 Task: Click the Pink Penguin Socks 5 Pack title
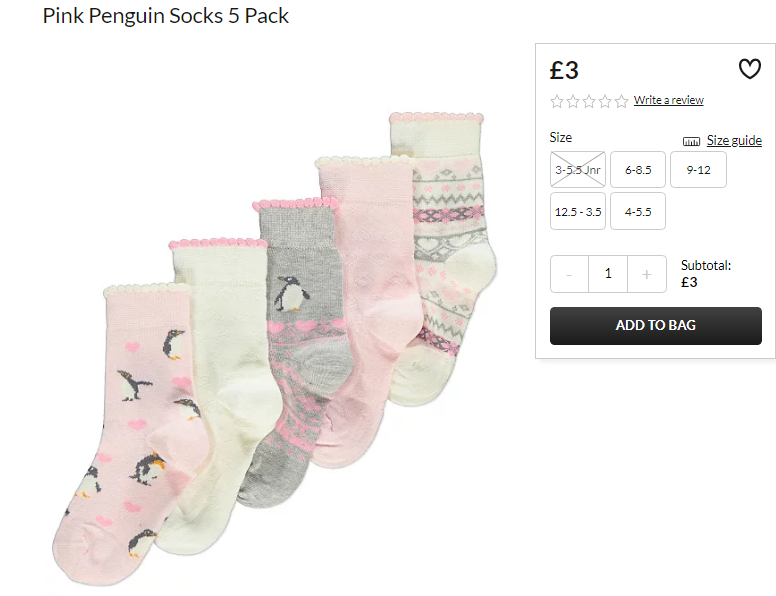click(x=166, y=16)
